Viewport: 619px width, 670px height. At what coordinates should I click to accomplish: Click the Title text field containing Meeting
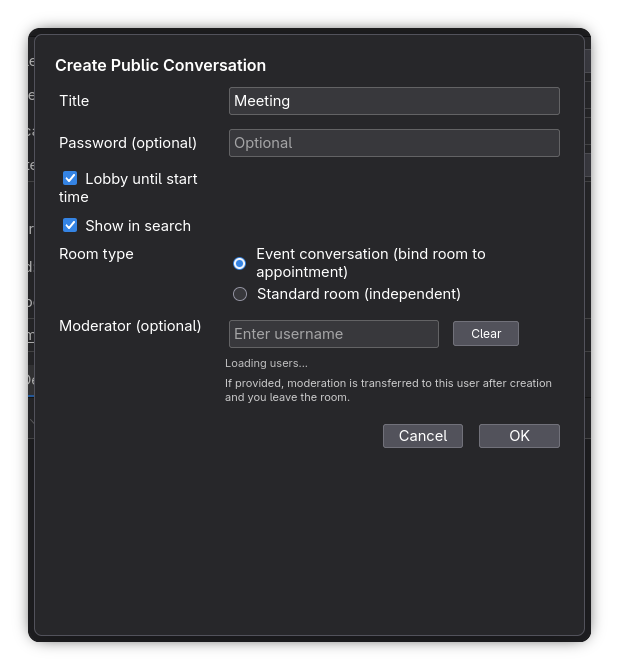click(x=393, y=101)
